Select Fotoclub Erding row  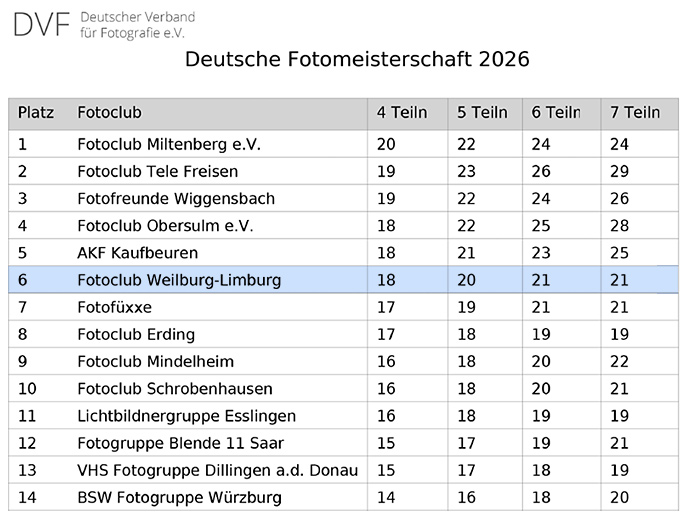343,334
